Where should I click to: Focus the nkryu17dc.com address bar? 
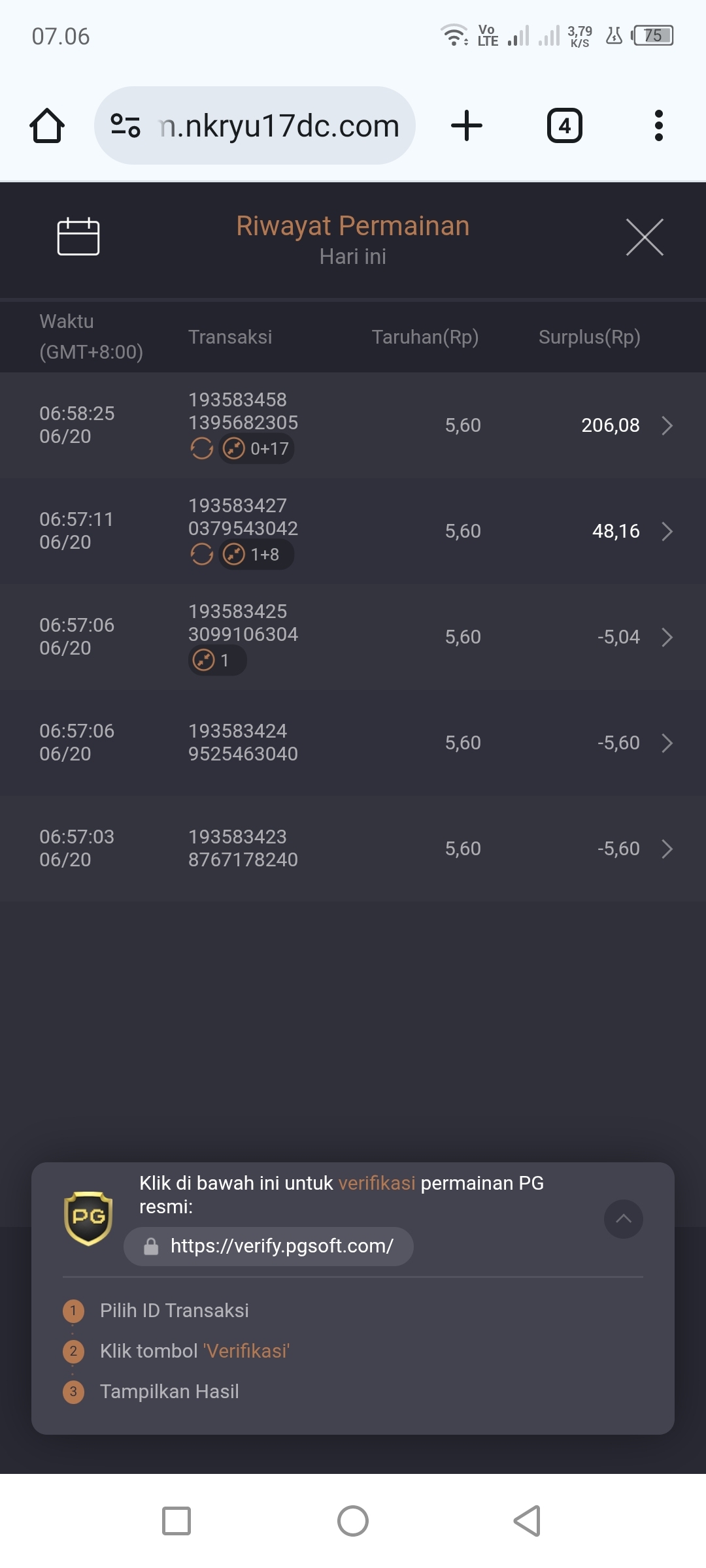pyautogui.click(x=255, y=125)
